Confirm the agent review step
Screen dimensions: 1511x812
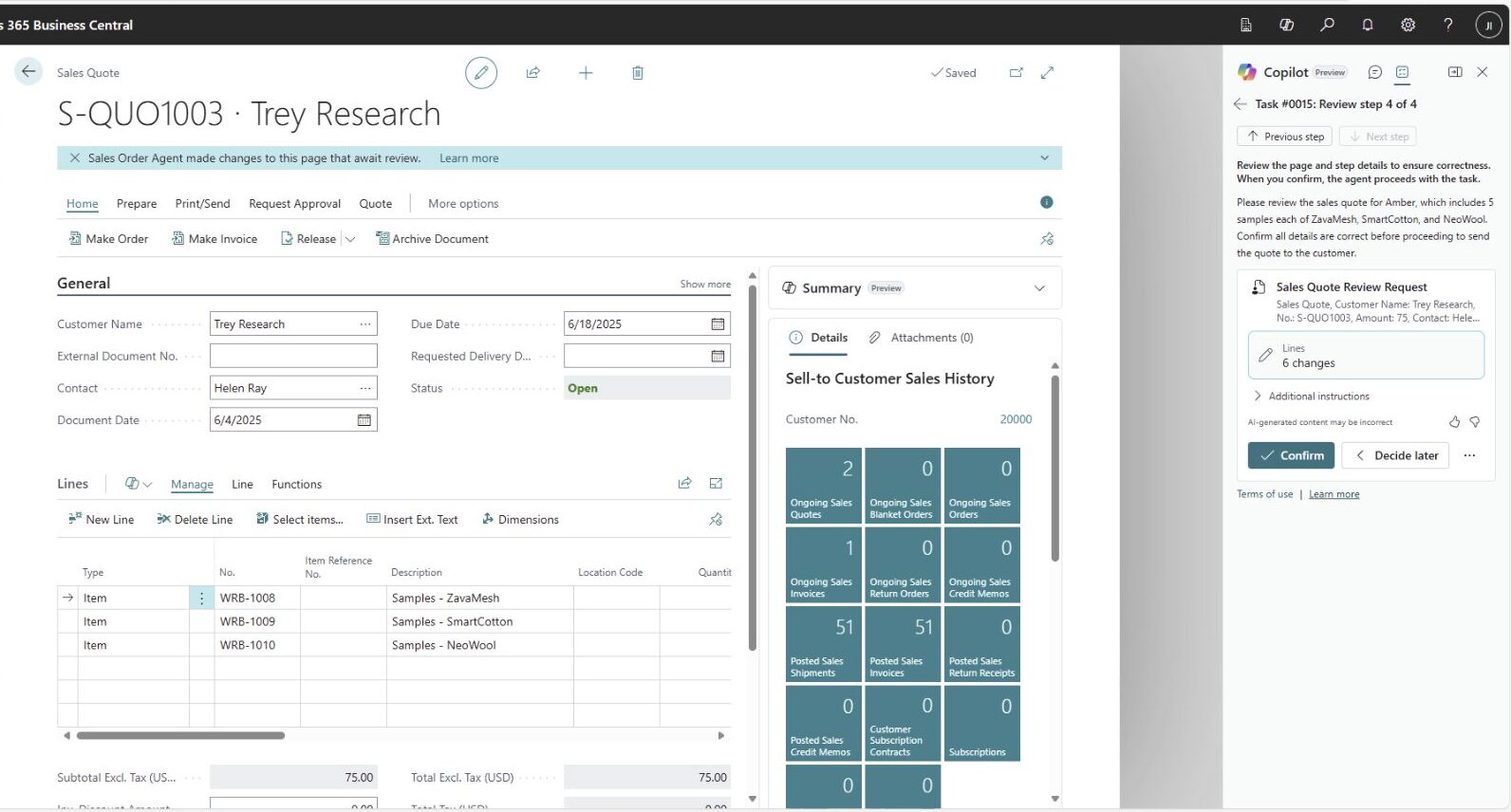1291,455
